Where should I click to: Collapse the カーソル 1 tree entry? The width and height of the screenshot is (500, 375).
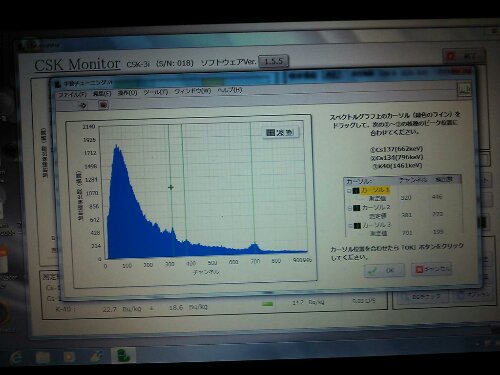[x=349, y=191]
